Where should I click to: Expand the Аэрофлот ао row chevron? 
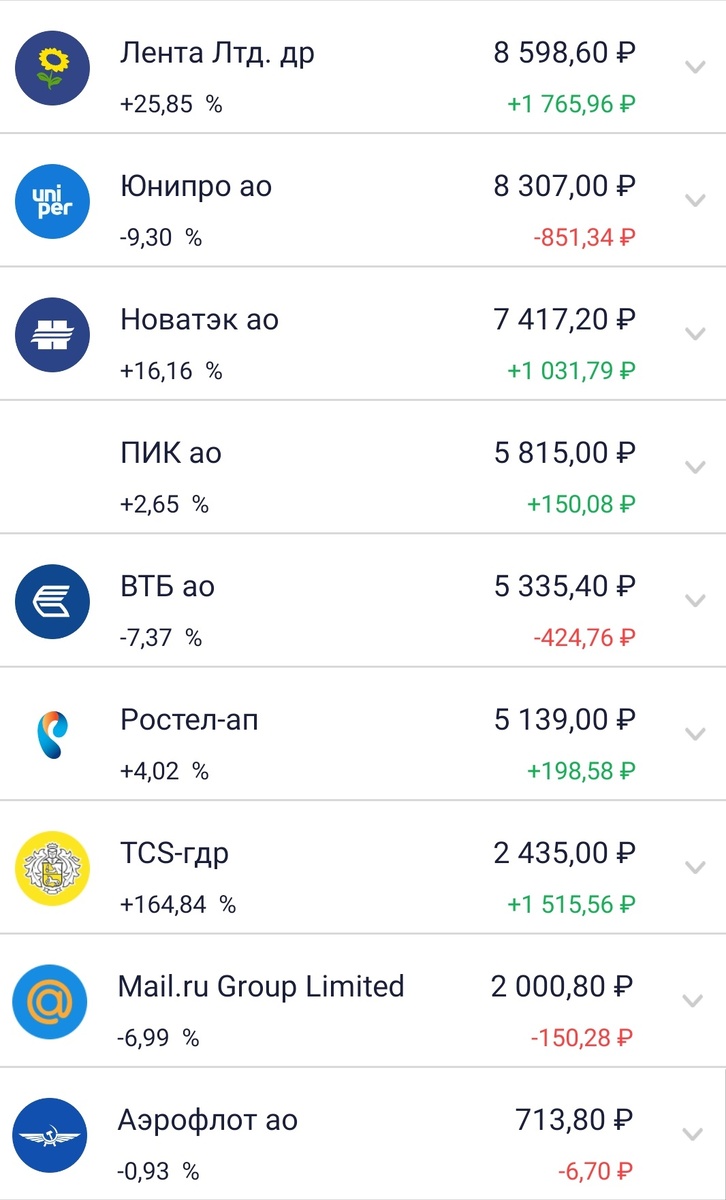692,1134
